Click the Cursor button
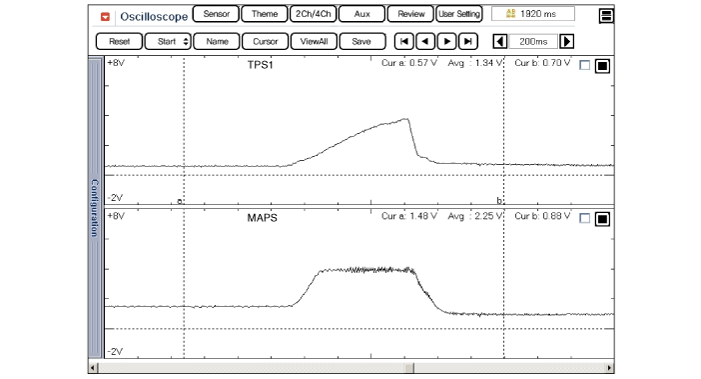Viewport: 701px width, 379px height. coord(265,42)
